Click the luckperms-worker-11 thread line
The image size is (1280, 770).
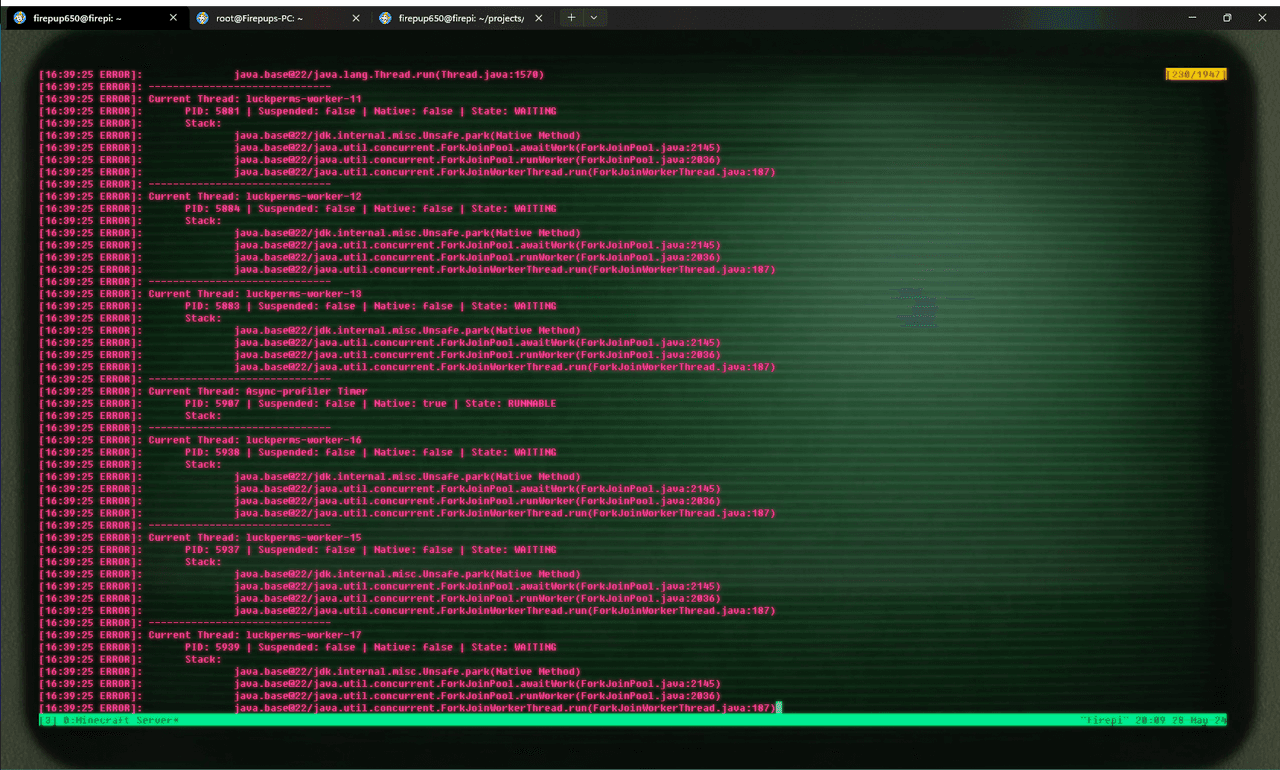pyautogui.click(x=254, y=99)
